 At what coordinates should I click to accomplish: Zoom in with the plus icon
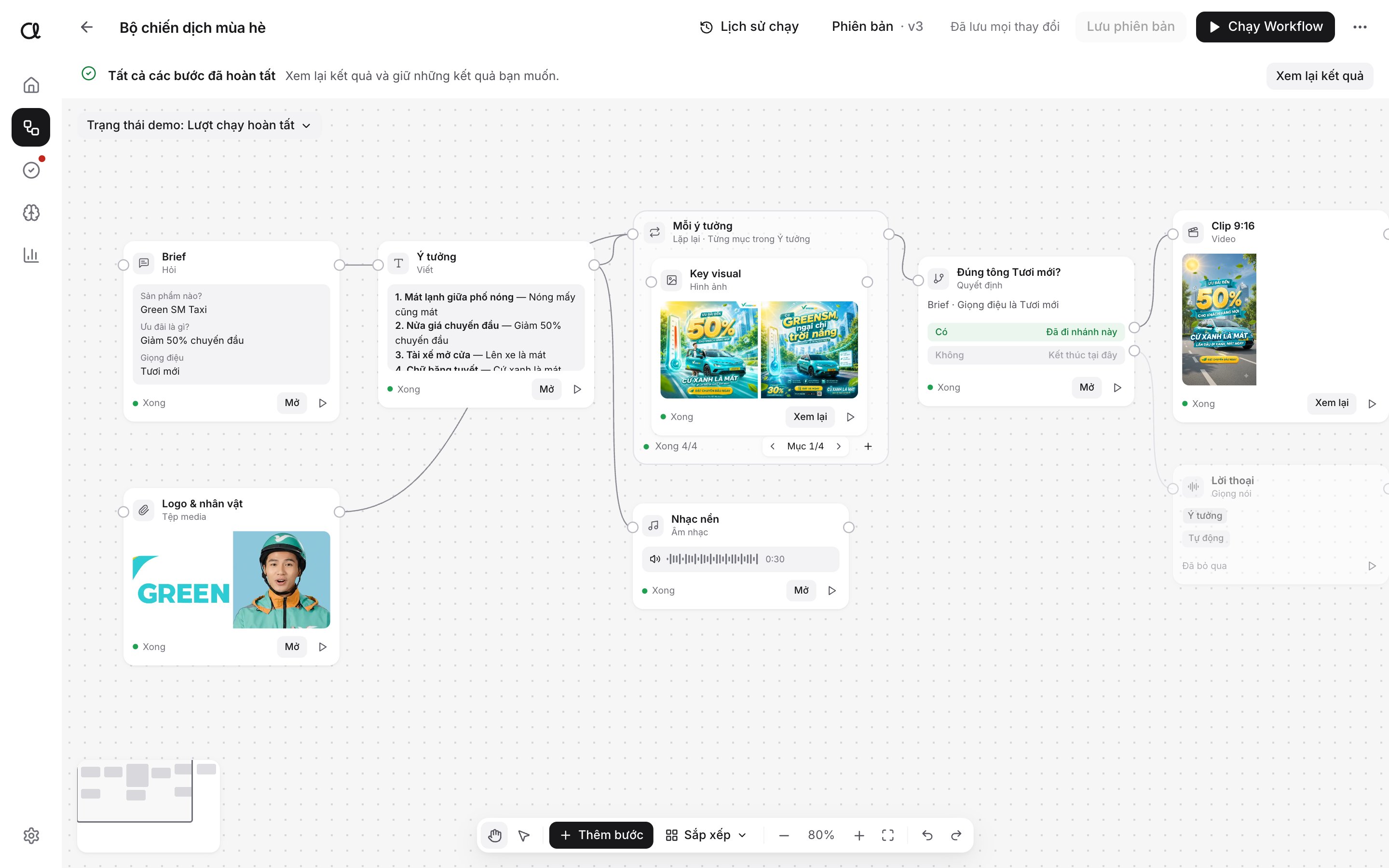858,835
